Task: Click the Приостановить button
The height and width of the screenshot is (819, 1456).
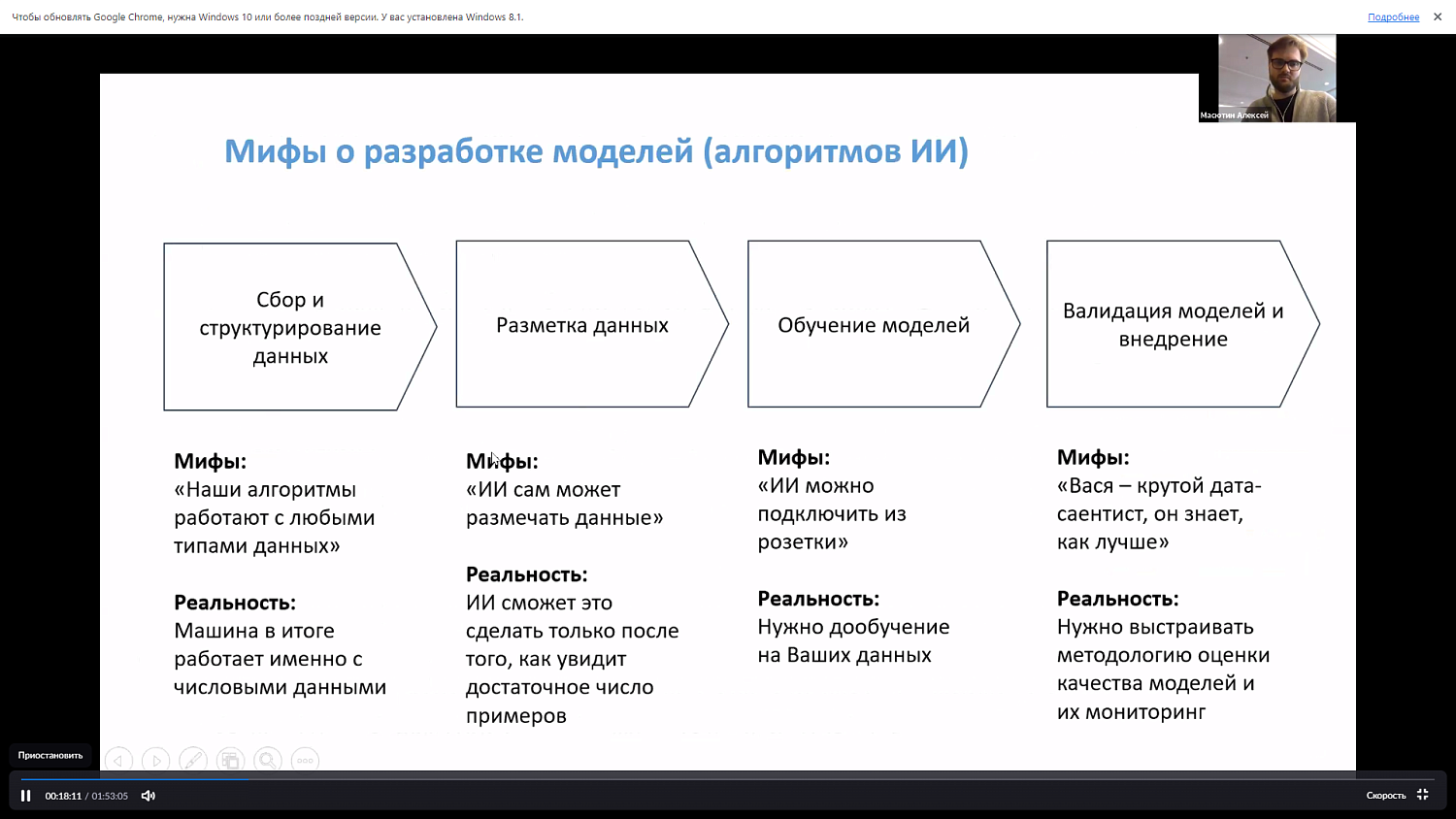Action: (x=49, y=755)
